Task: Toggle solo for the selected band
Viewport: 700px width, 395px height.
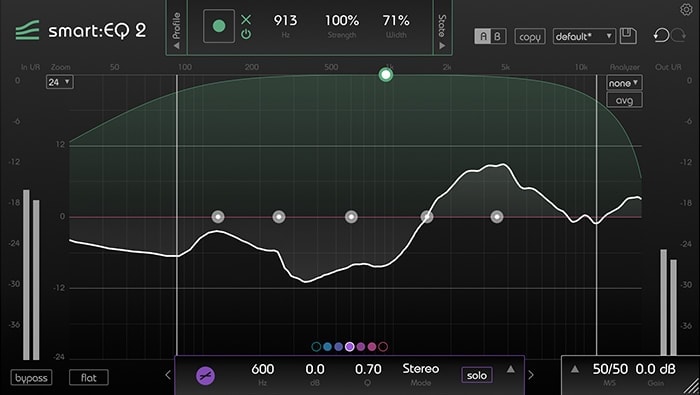Action: 477,375
